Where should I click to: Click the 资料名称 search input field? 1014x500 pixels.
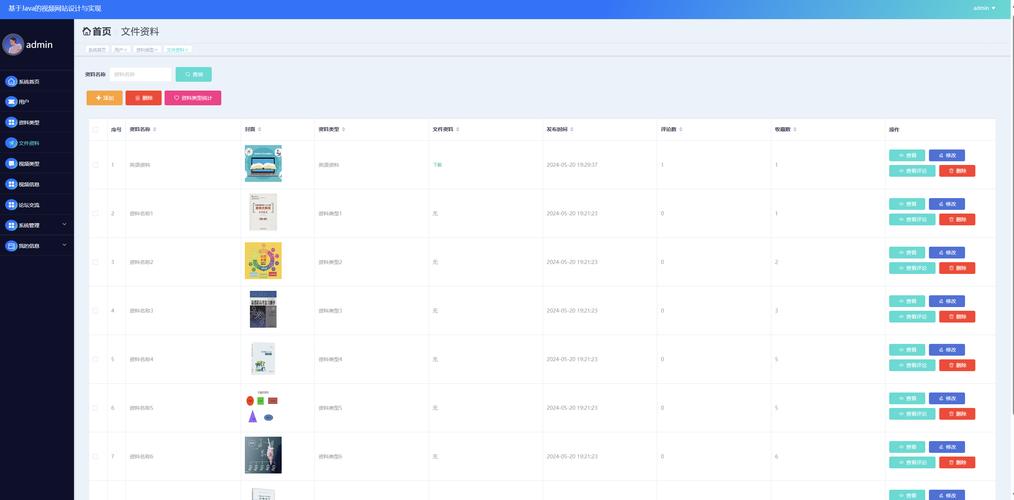tap(140, 74)
